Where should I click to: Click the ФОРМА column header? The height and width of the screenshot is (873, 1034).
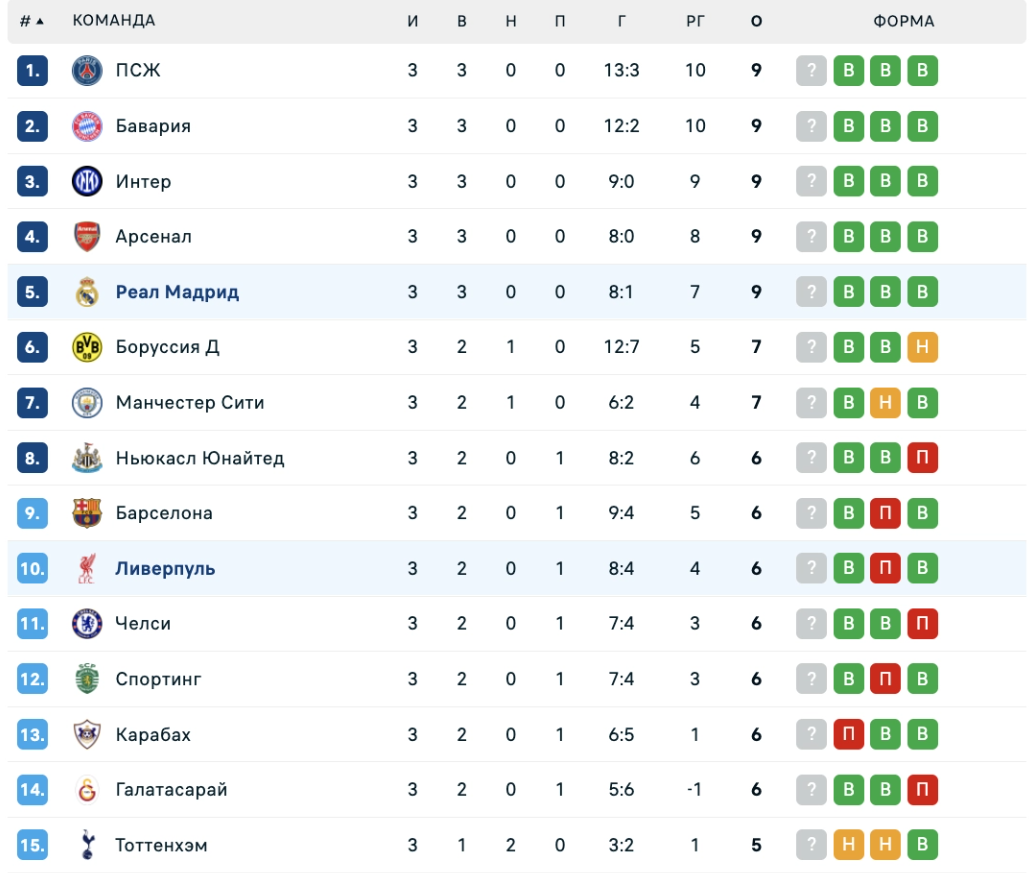coord(904,21)
